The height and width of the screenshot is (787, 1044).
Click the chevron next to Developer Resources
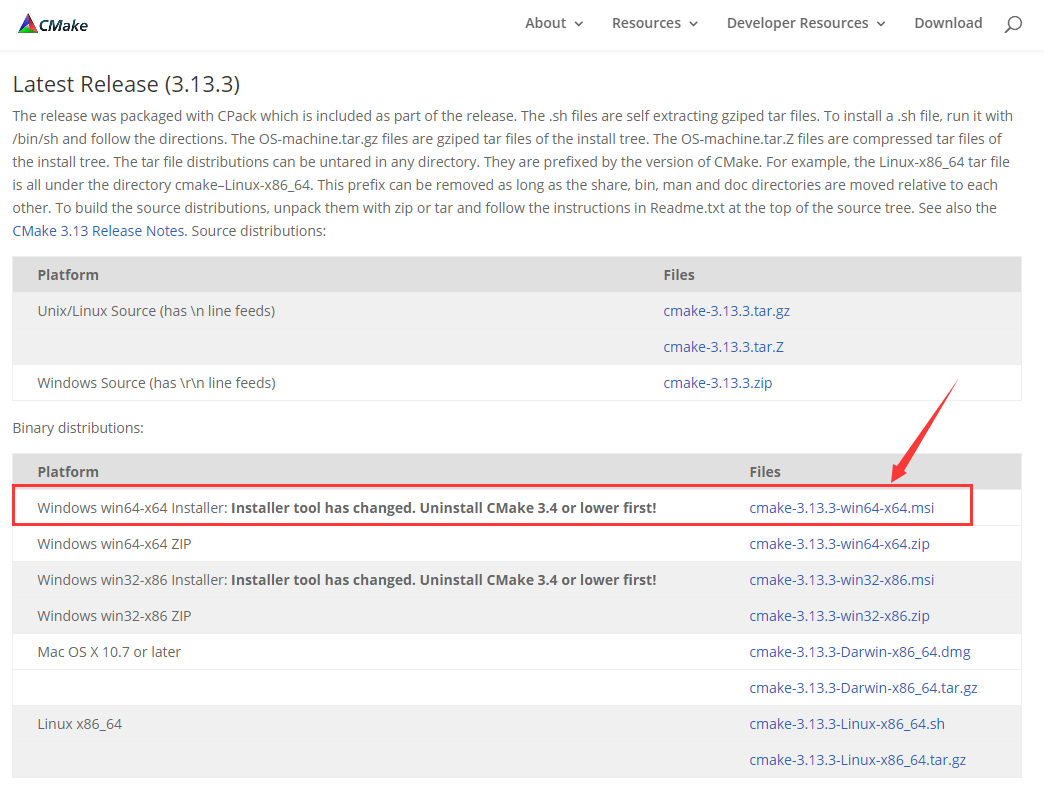(x=881, y=24)
